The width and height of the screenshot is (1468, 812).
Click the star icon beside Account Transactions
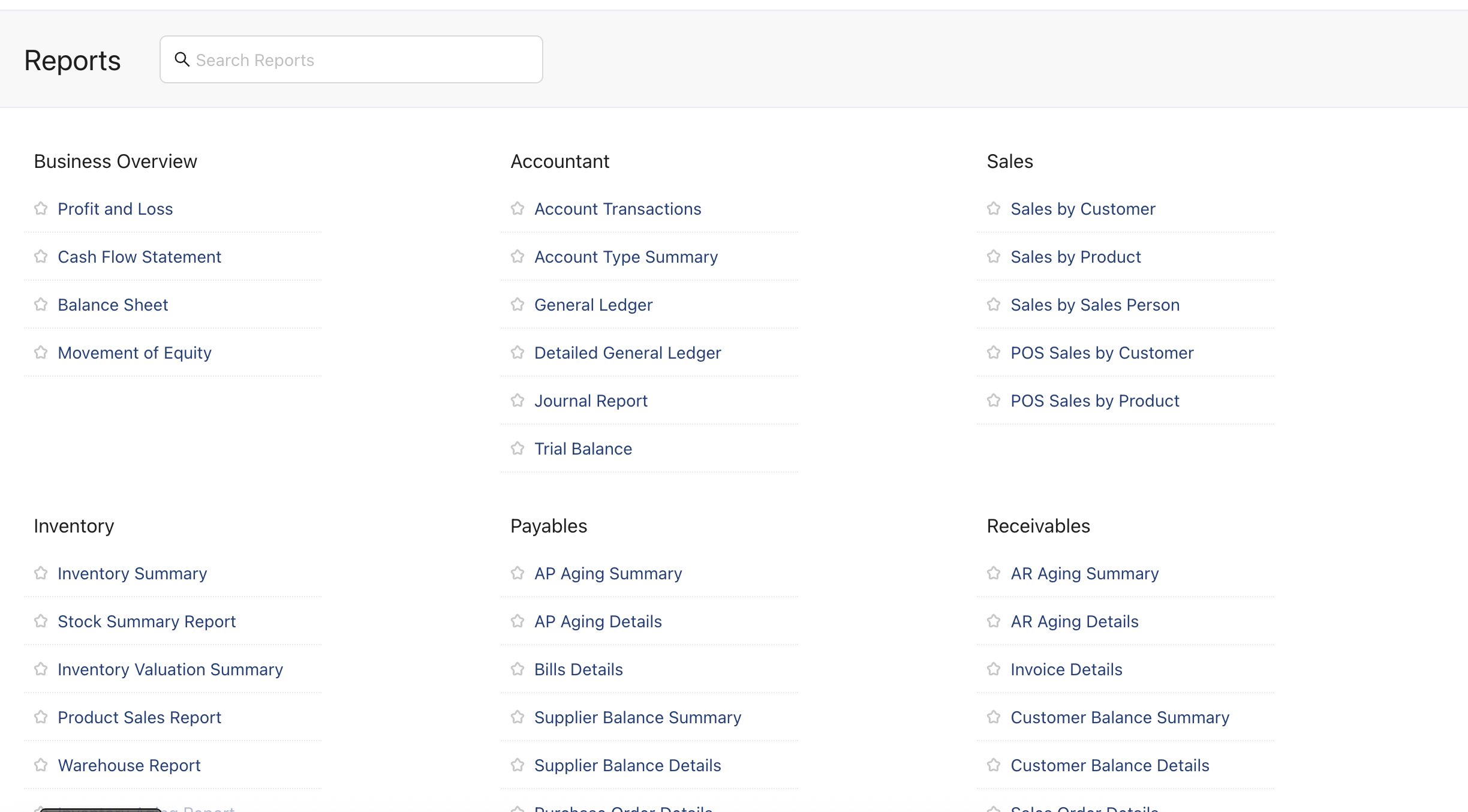point(518,208)
